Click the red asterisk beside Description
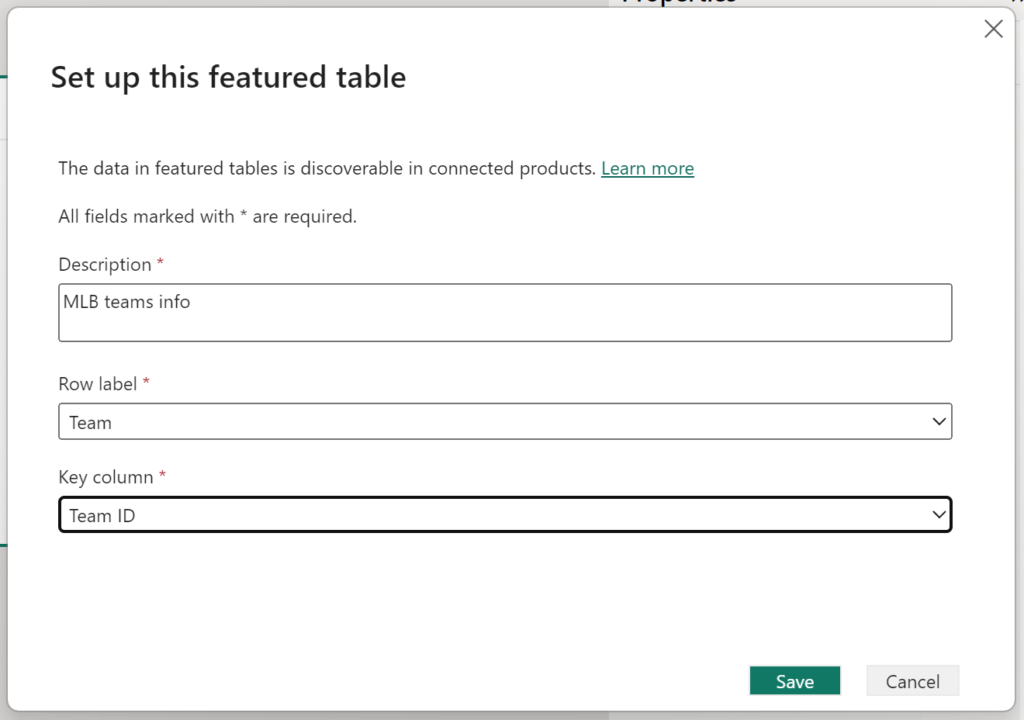Screen dimensions: 1024x720 point(161,264)
